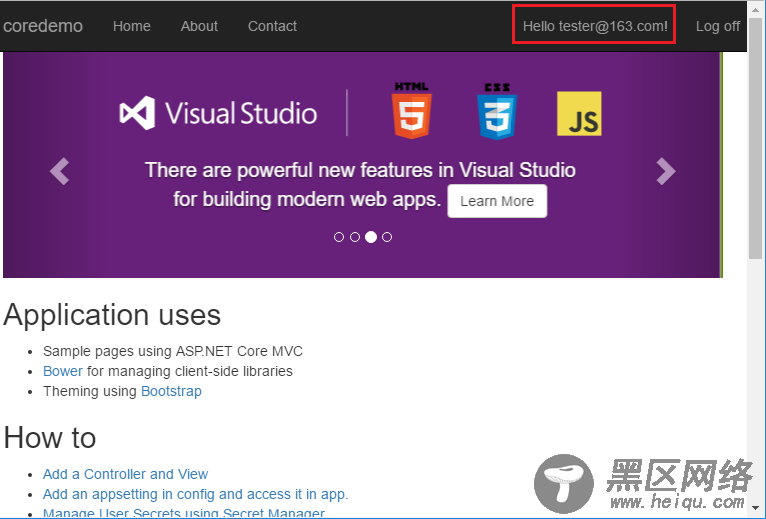Click the vertical scrollbar thumb
The image size is (766, 519).
pos(756,137)
